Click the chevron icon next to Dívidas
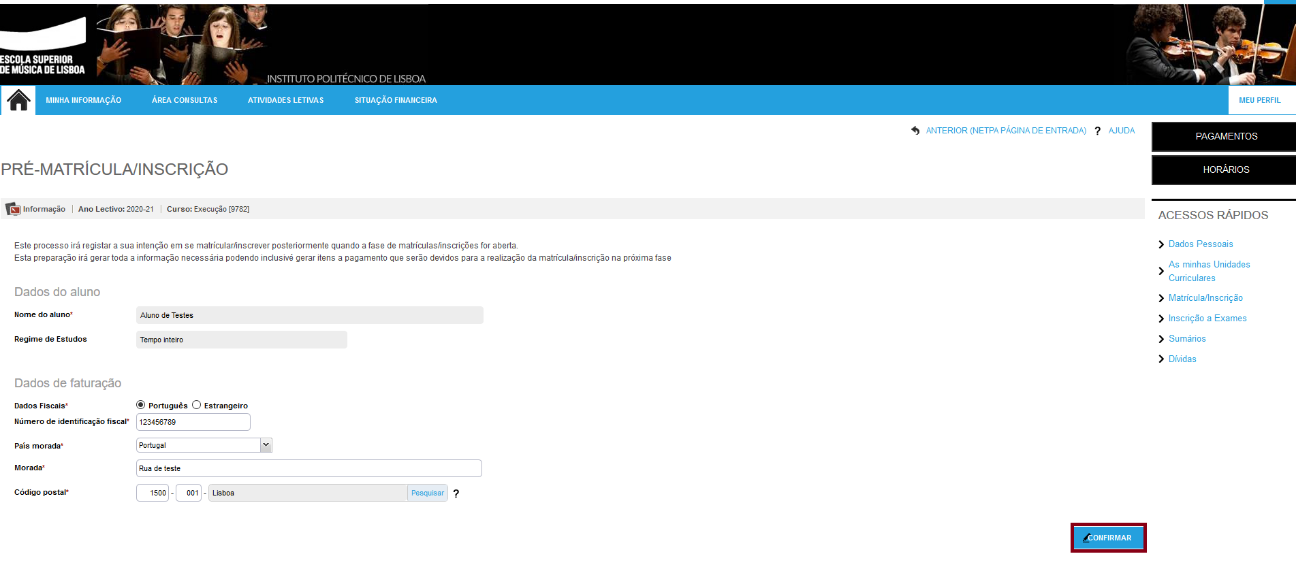Viewport: 1296px width, 586px height. 1161,359
